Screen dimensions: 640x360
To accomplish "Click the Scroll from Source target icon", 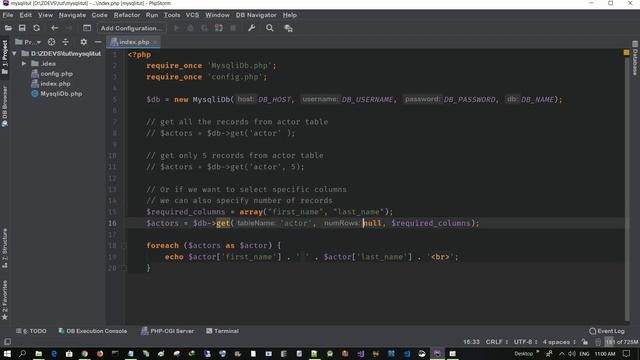I will pyautogui.click(x=51, y=42).
